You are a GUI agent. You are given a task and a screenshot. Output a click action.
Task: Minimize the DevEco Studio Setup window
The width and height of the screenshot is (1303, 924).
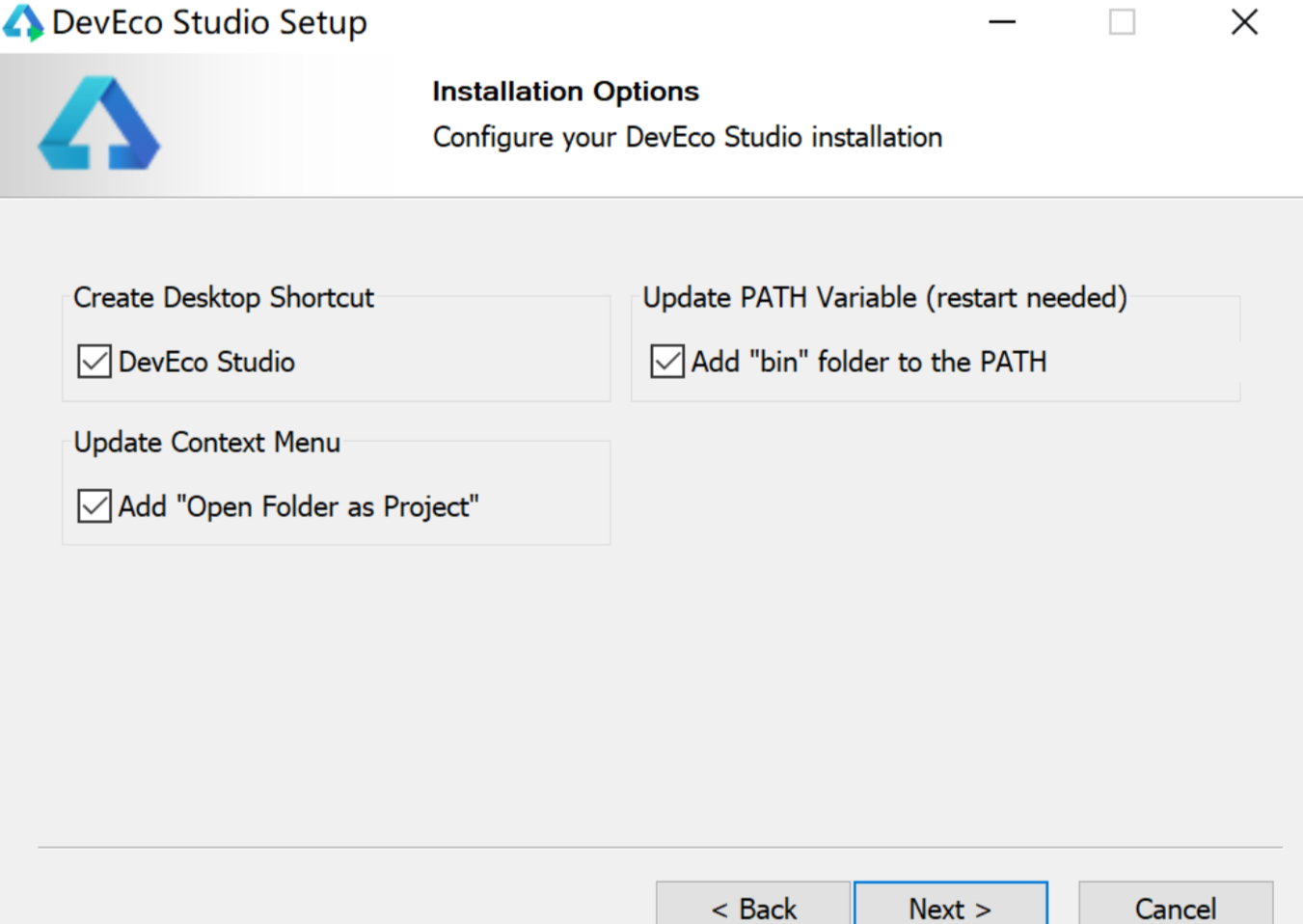tap(1002, 22)
